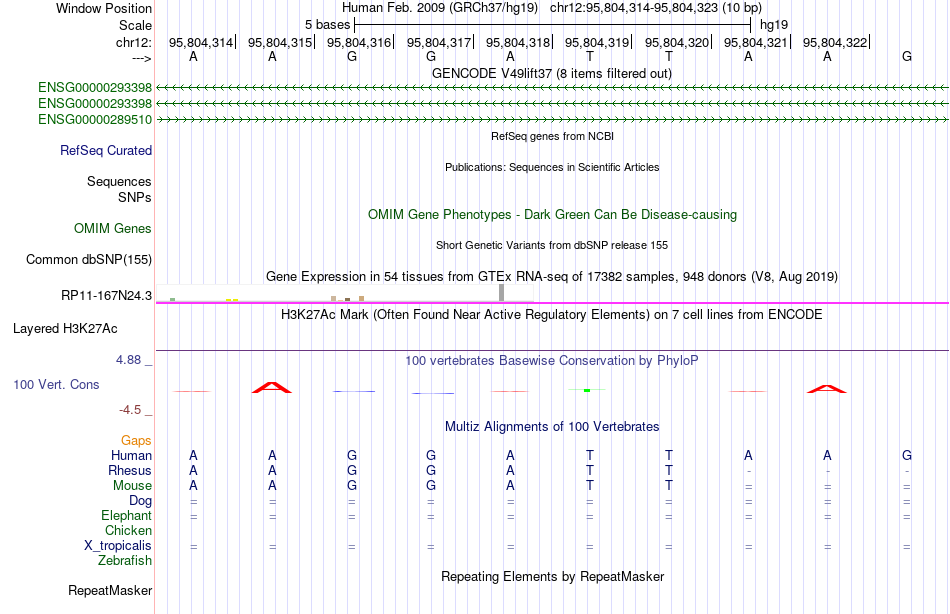Screen dimensions: 950x614
Task: Open Publications: Sequences in Scientific Articles title
Action: pos(552,167)
